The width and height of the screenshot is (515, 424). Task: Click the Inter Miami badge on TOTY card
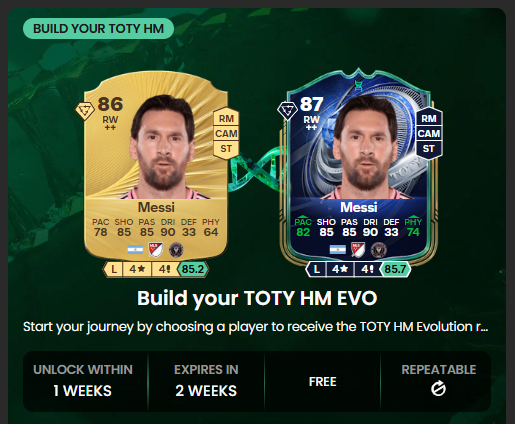pyautogui.click(x=378, y=250)
